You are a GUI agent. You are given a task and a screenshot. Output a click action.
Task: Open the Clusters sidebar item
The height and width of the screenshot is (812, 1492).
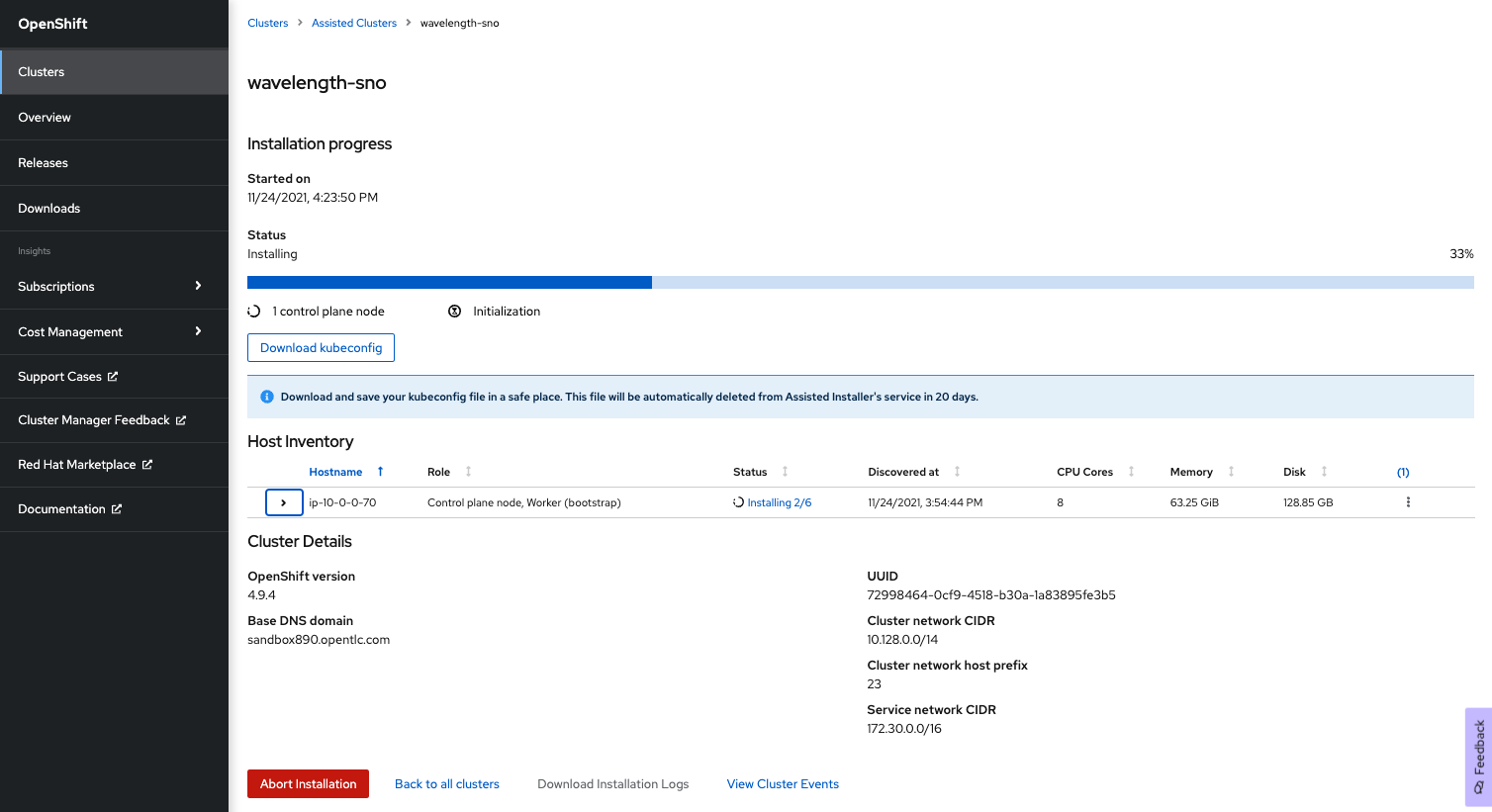[115, 71]
